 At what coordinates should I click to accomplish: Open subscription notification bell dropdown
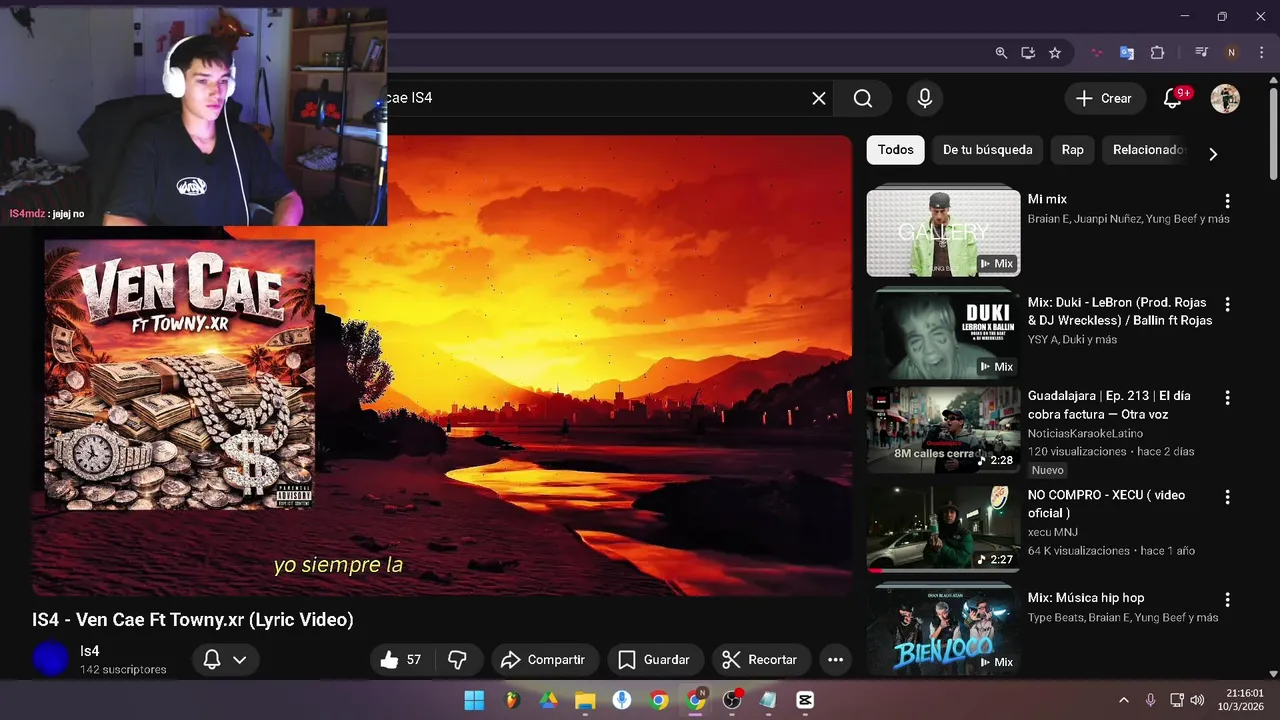pos(225,660)
